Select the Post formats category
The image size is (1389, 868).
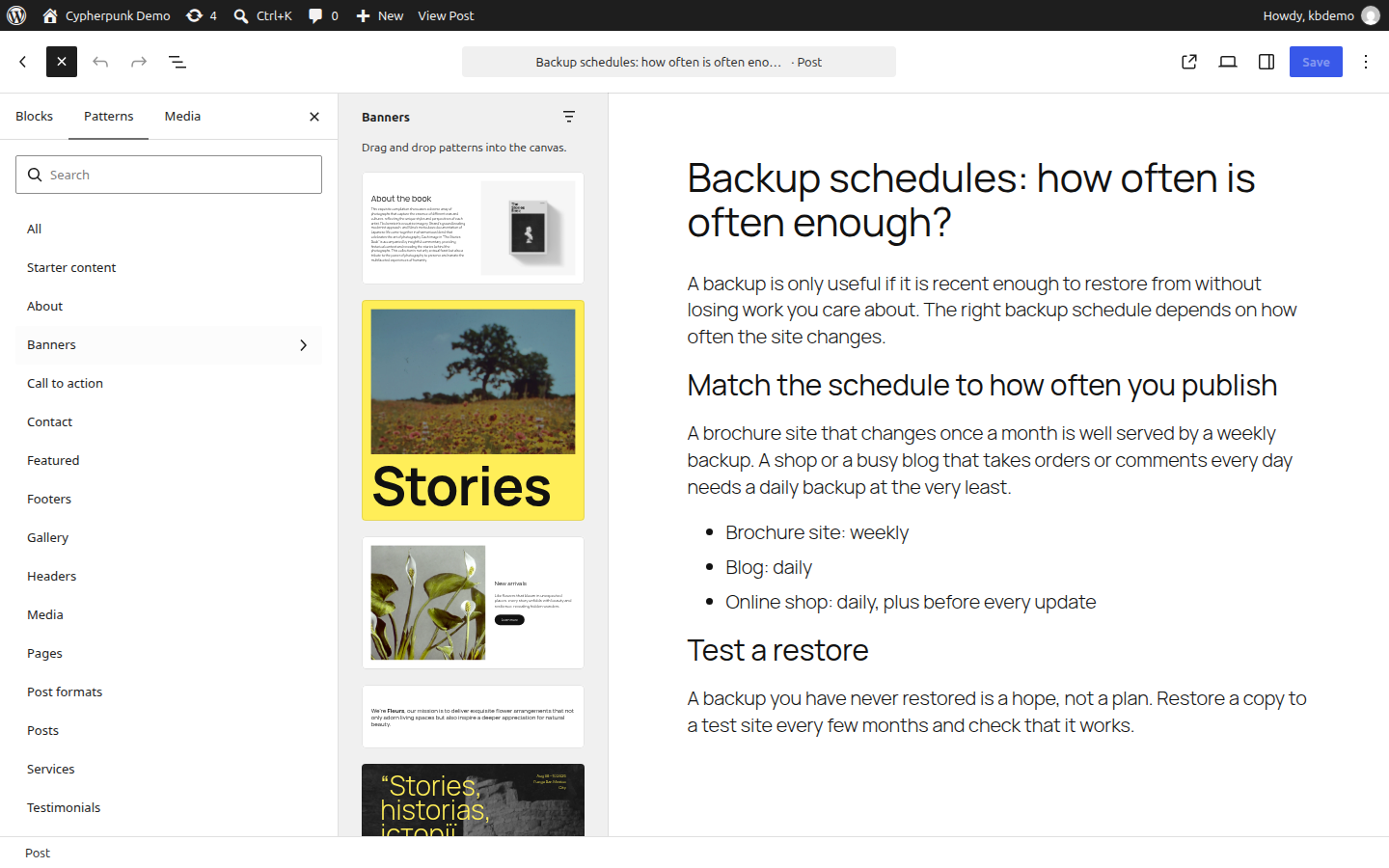pyautogui.click(x=169, y=692)
